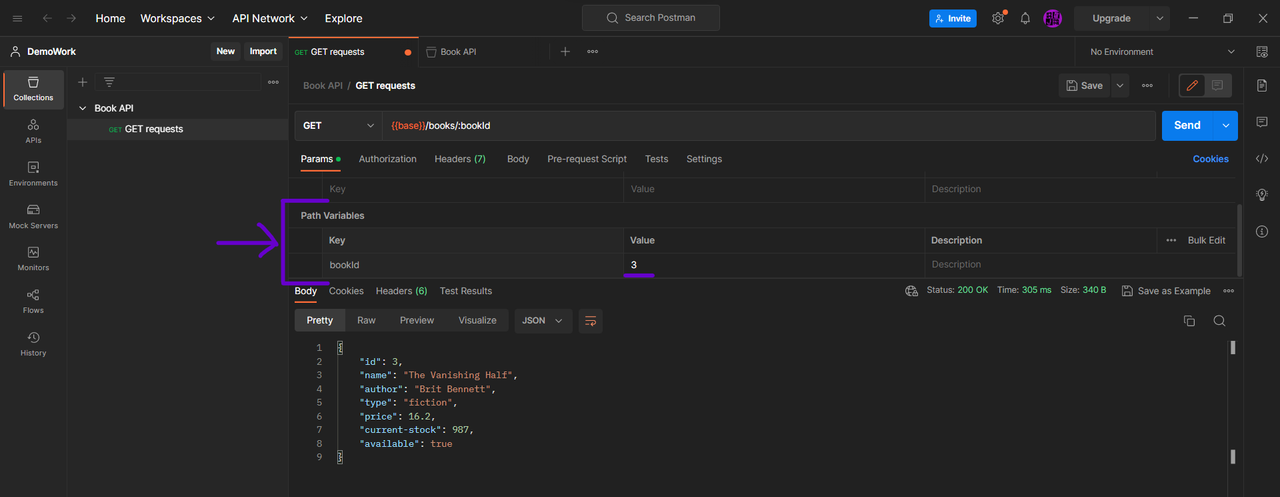Open the user avatar menu

(1052, 18)
